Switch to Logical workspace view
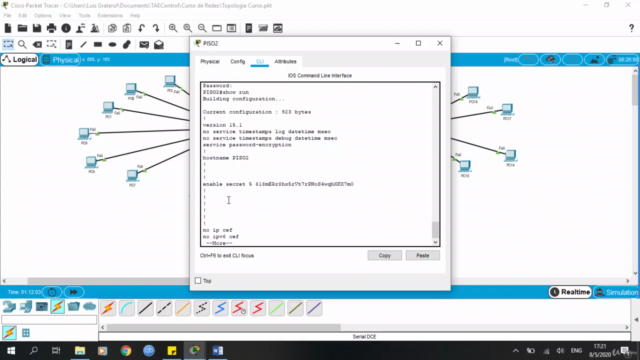This screenshot has width=640, height=360. [20, 60]
